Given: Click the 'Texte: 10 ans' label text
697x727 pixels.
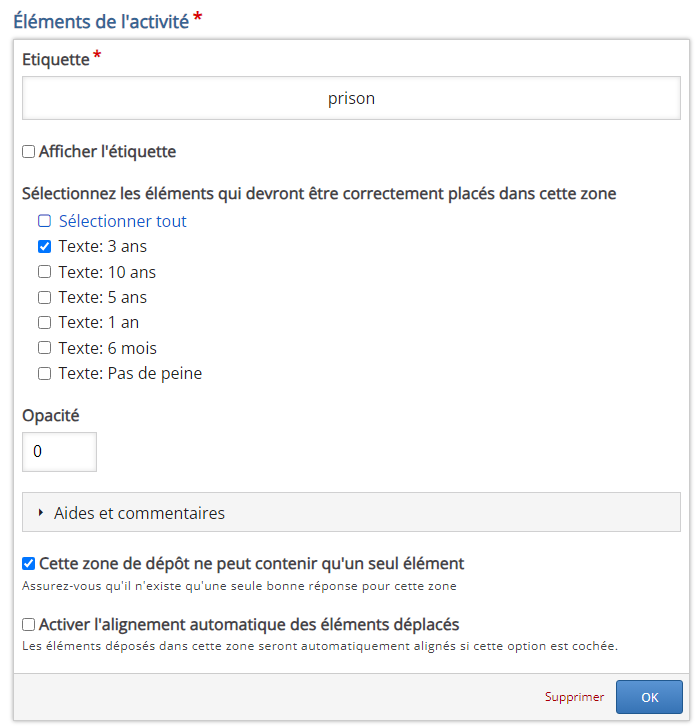Looking at the screenshot, I should [x=107, y=272].
